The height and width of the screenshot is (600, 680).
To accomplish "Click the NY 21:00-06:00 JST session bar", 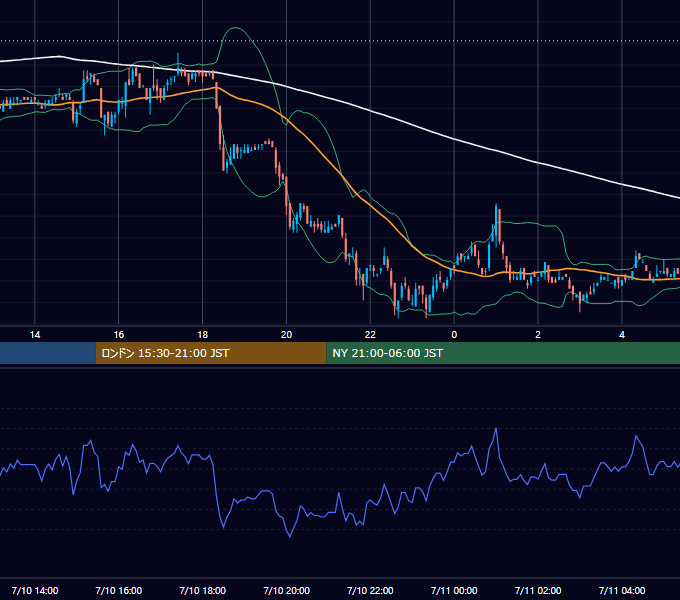I will coord(503,353).
